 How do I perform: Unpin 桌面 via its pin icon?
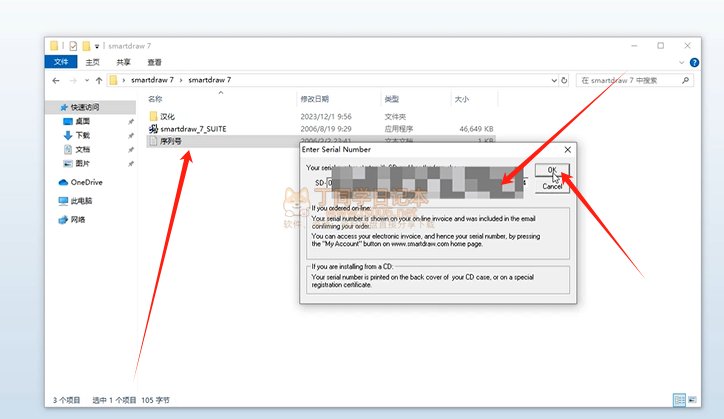click(131, 121)
